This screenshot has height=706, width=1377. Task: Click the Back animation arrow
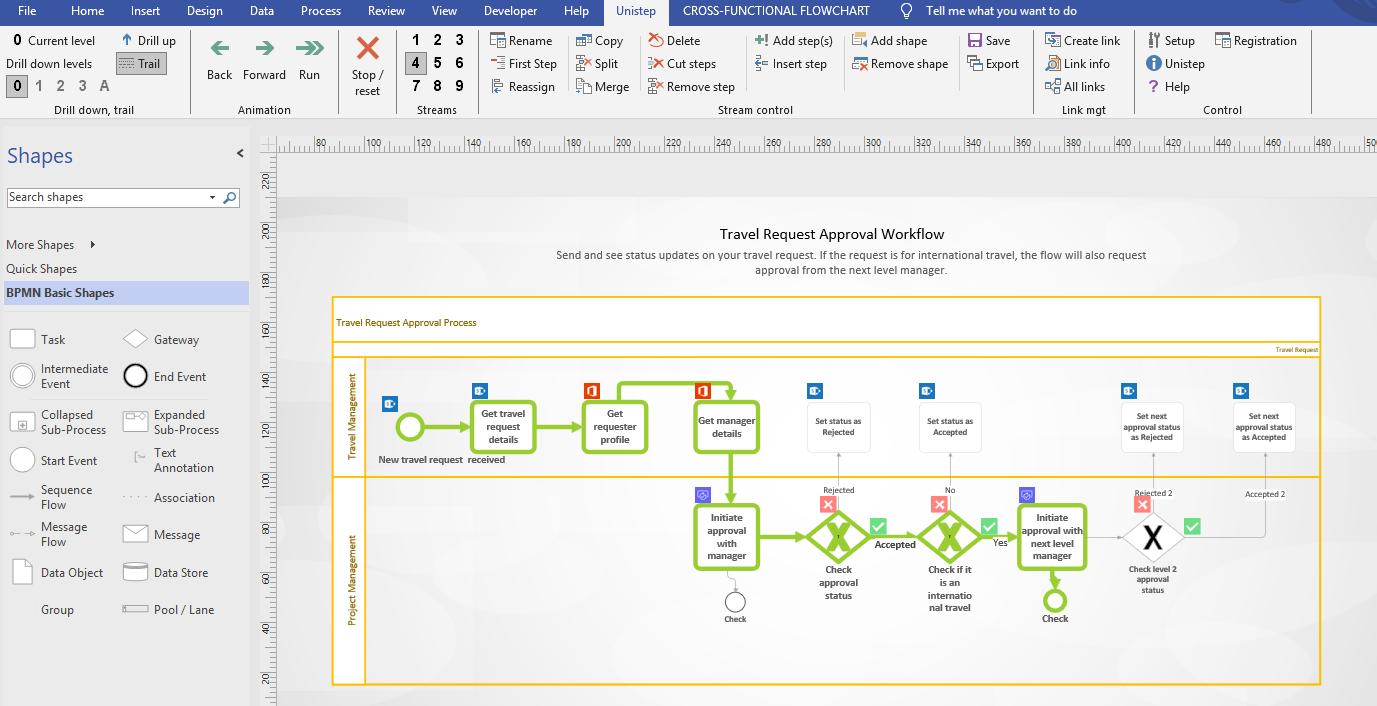coord(219,49)
